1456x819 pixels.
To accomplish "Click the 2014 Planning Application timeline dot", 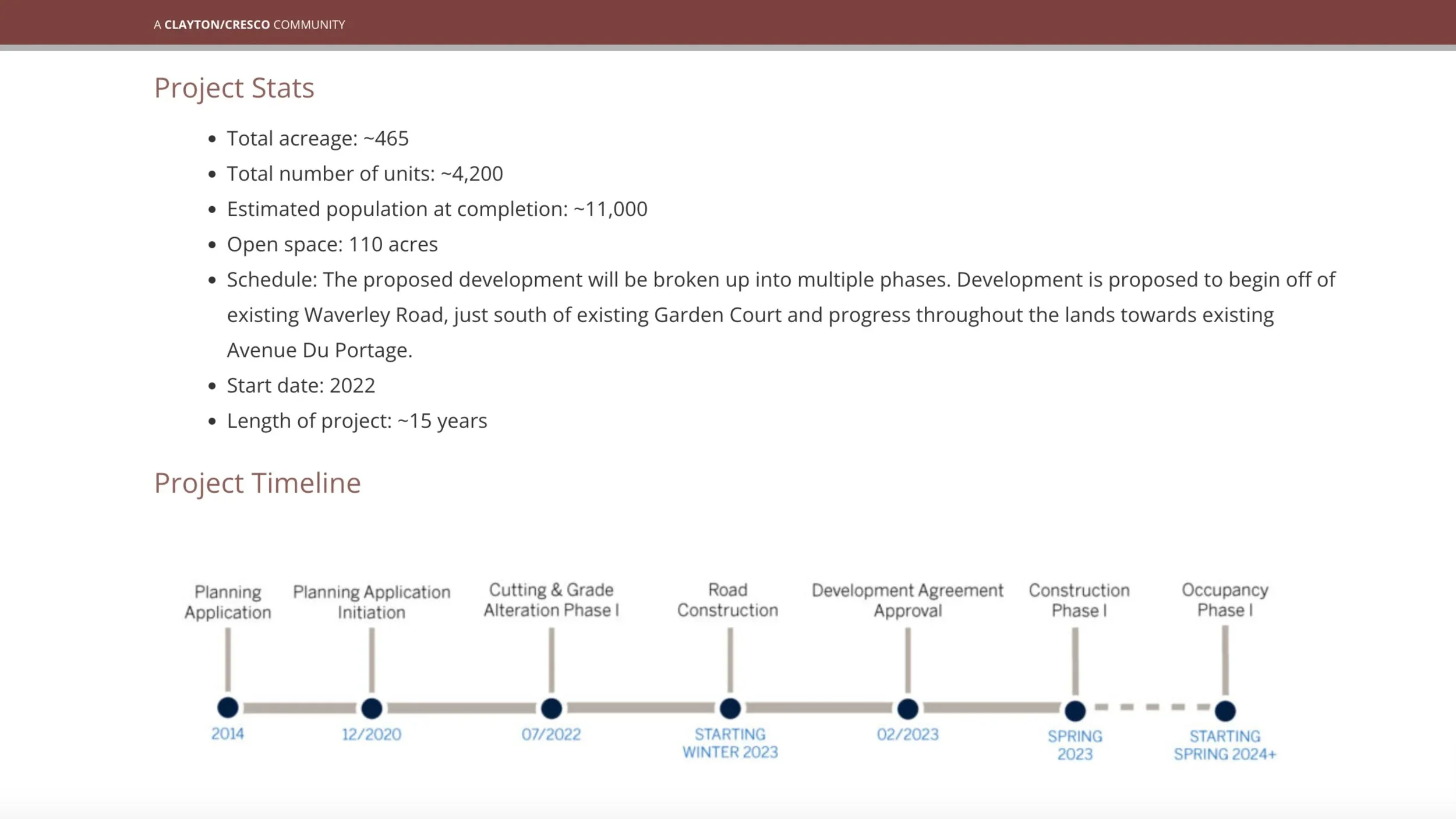I will coord(228,708).
